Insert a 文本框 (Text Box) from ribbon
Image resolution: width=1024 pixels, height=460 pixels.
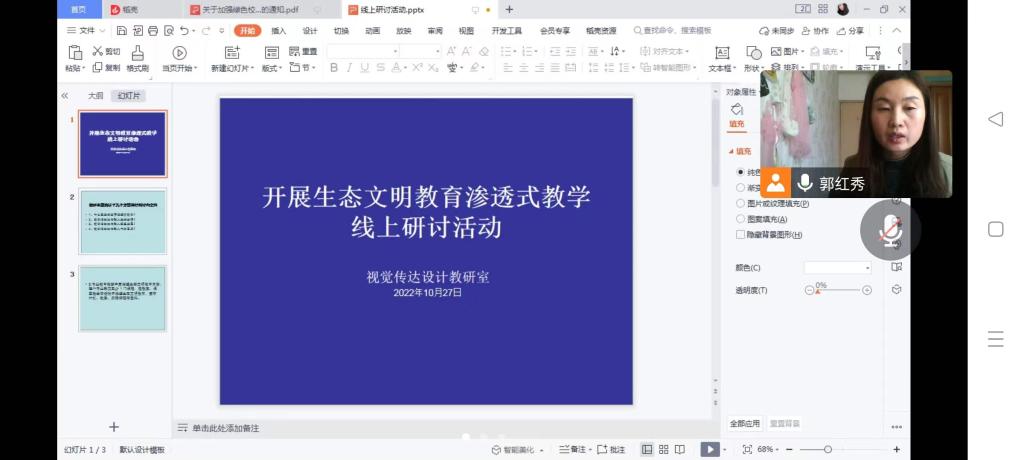721,52
